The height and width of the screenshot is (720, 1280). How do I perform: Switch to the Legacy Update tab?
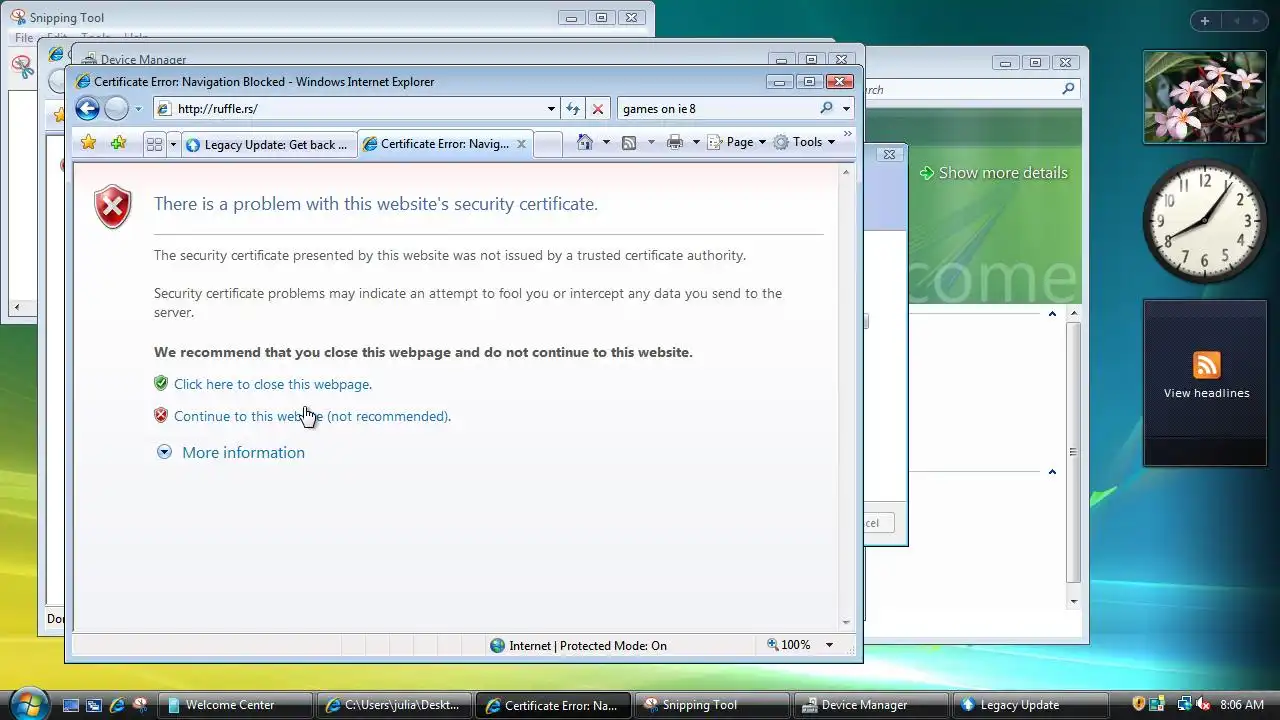(x=267, y=144)
